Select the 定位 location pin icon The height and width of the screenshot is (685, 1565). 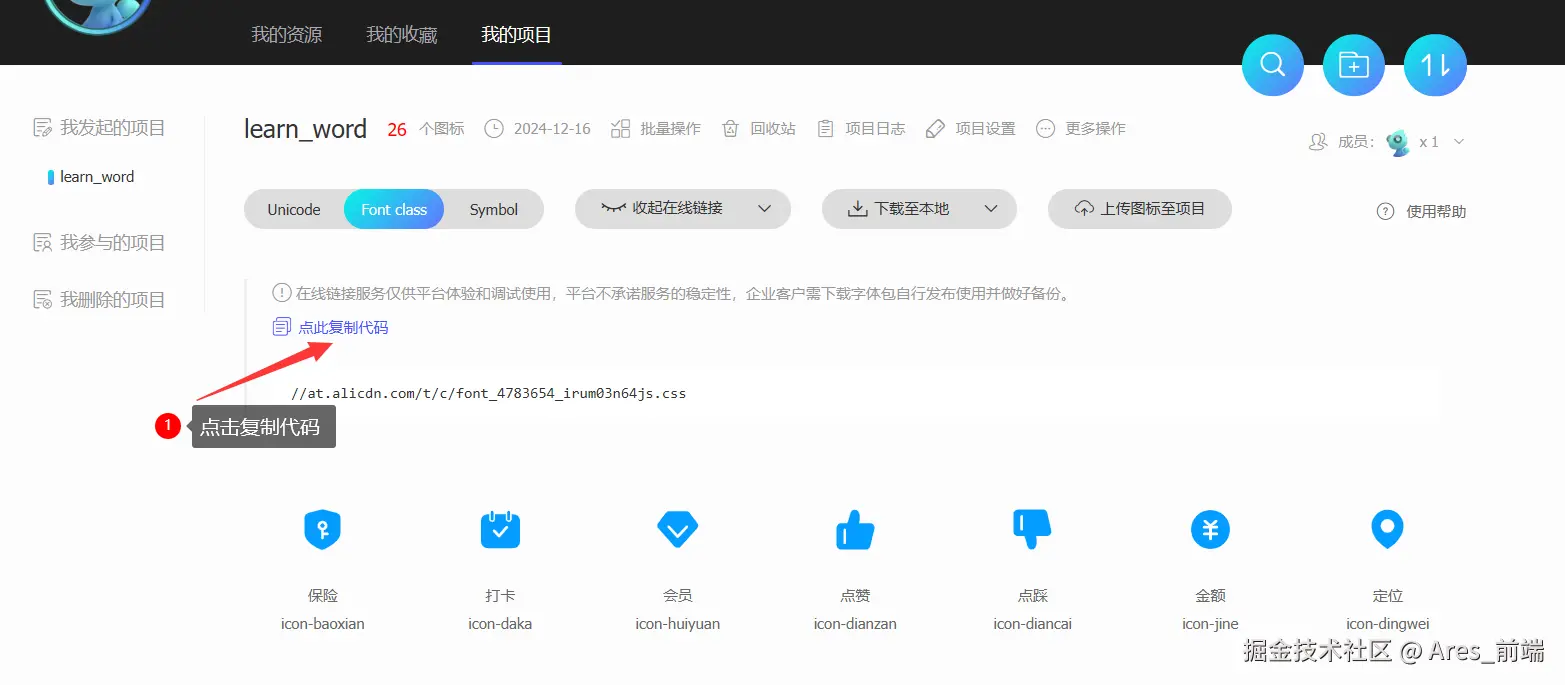(x=1387, y=530)
